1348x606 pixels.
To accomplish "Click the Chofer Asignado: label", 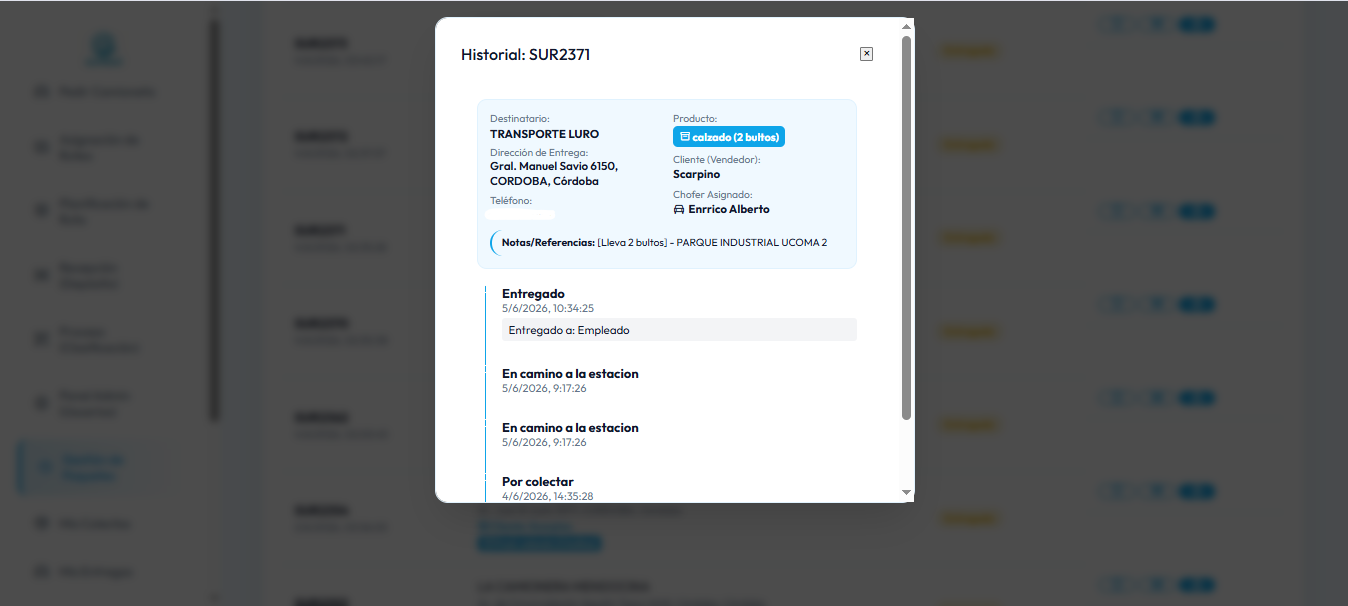I will pos(713,195).
